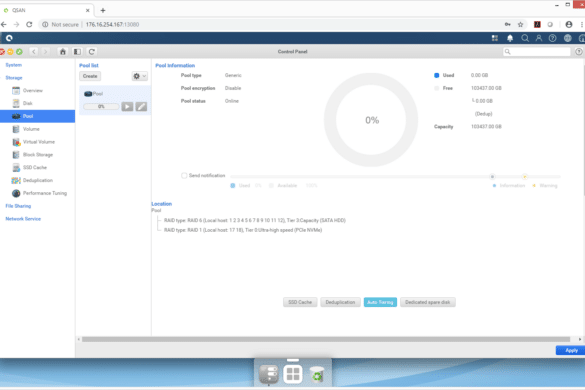Open the Overview storage page
This screenshot has height=390, width=585.
tap(32, 90)
